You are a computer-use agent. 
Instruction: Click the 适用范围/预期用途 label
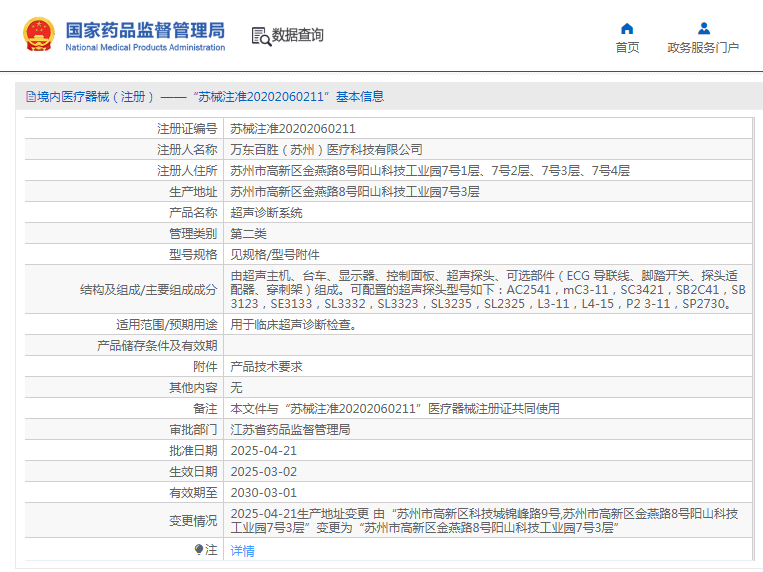[x=166, y=325]
